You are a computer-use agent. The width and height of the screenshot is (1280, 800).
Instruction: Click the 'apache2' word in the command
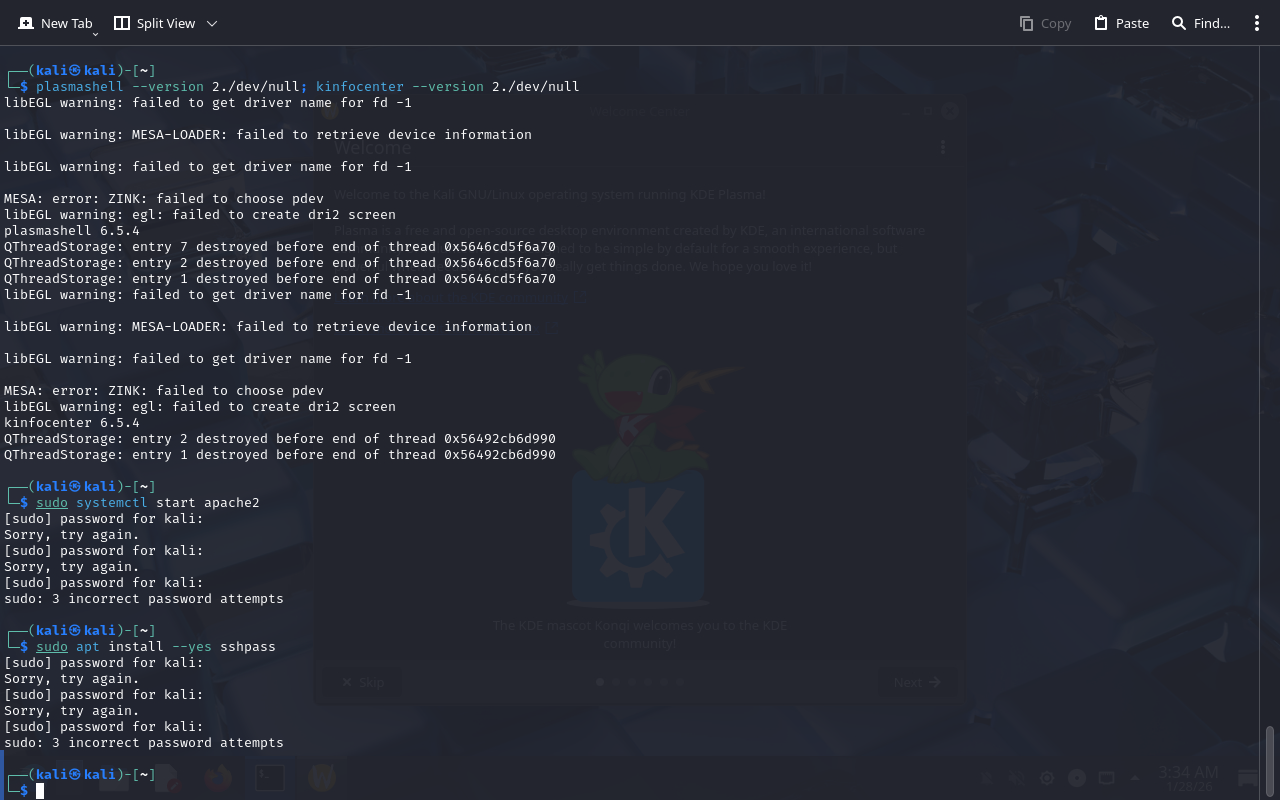(231, 503)
